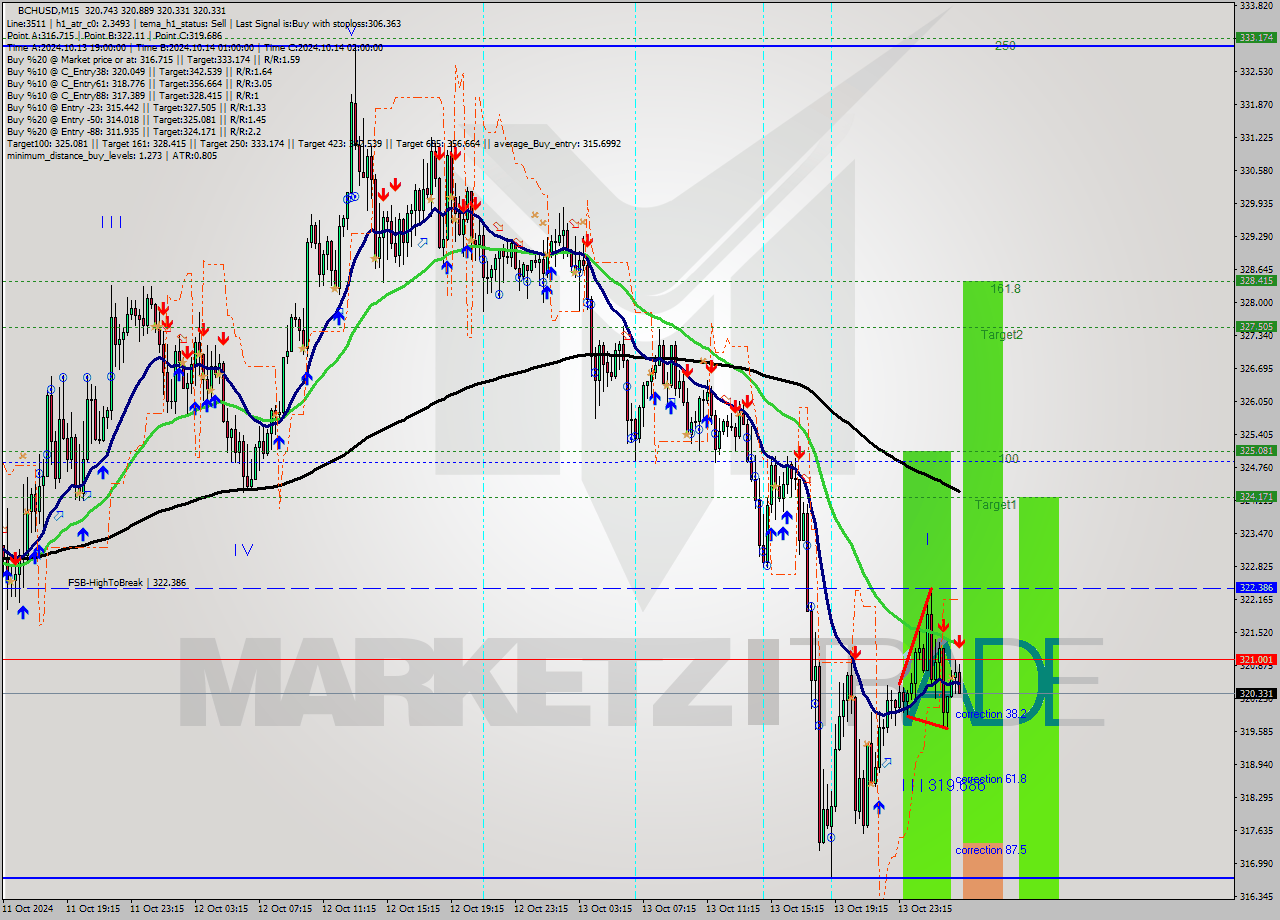The image size is (1280, 920).
Task: Select the blue 322.386 price tag
Action: 1256,587
